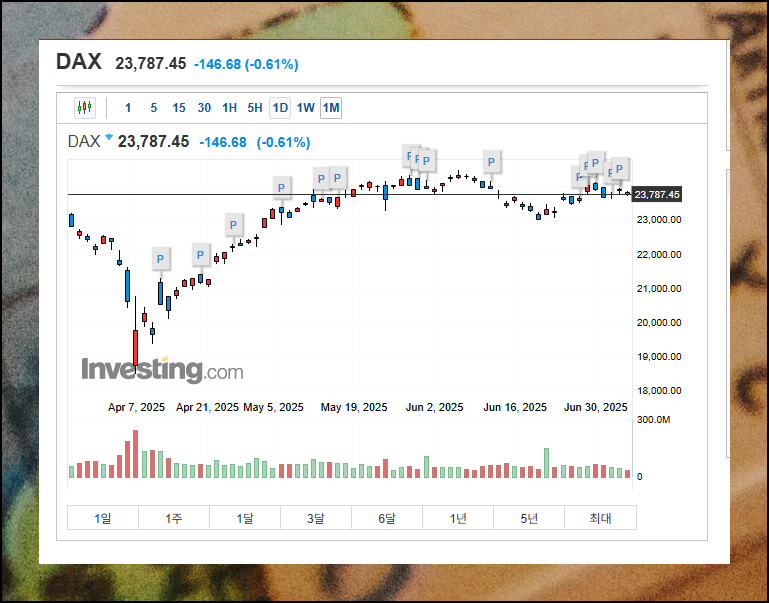This screenshot has height=603, width=769.
Task: Show the 6달 time range
Action: point(386,518)
